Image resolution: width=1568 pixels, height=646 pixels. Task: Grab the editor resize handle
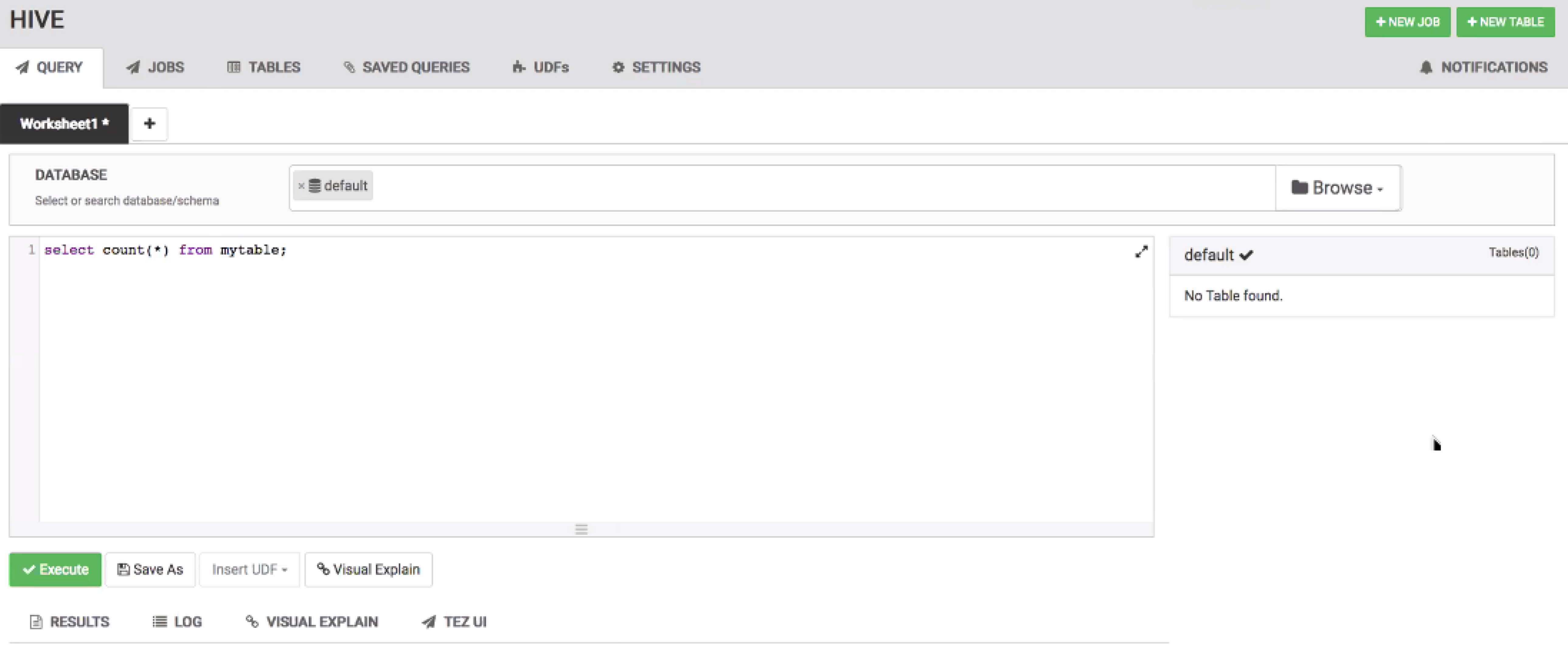pyautogui.click(x=581, y=529)
